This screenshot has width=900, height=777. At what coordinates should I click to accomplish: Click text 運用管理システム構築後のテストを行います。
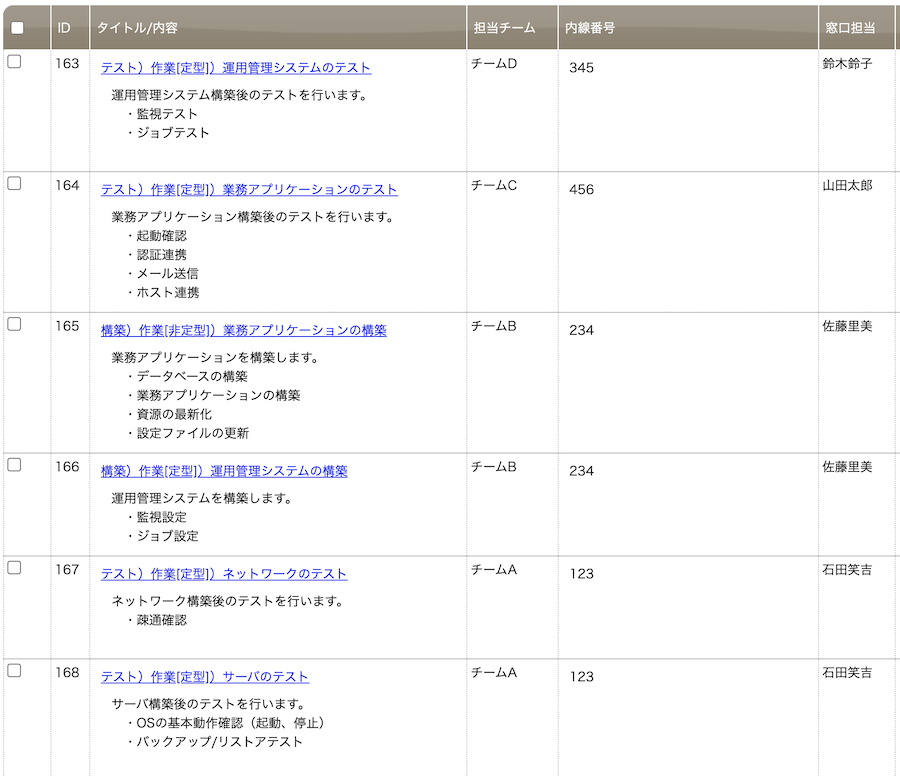point(240,95)
